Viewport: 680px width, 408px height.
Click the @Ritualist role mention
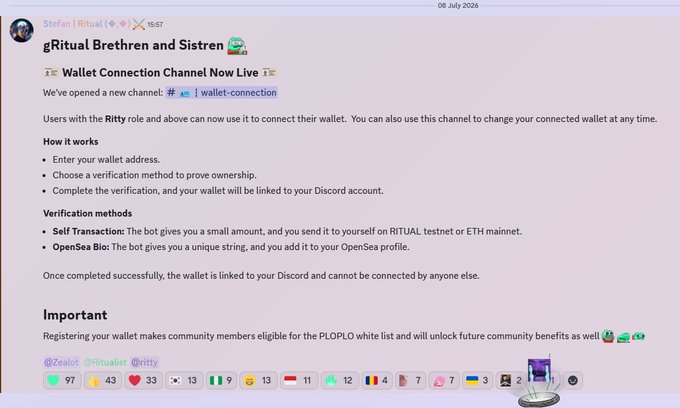pyautogui.click(x=105, y=362)
